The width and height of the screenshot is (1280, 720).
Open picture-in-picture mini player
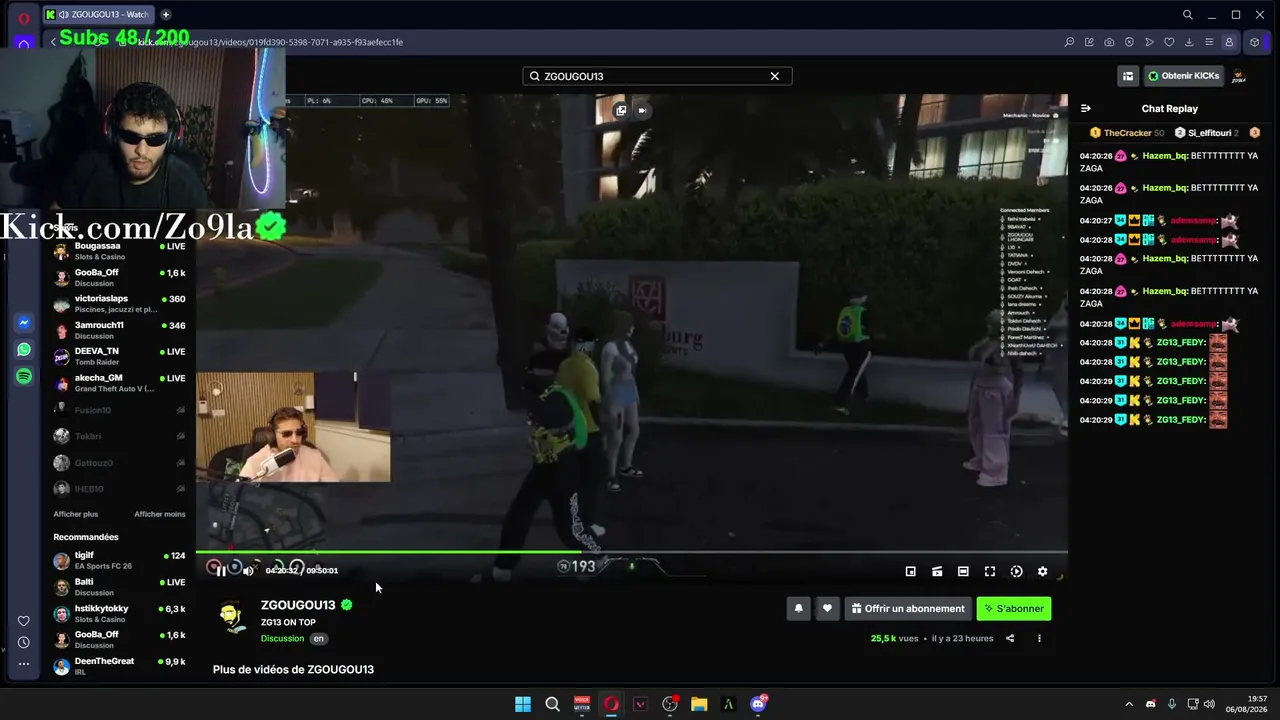pyautogui.click(x=910, y=571)
